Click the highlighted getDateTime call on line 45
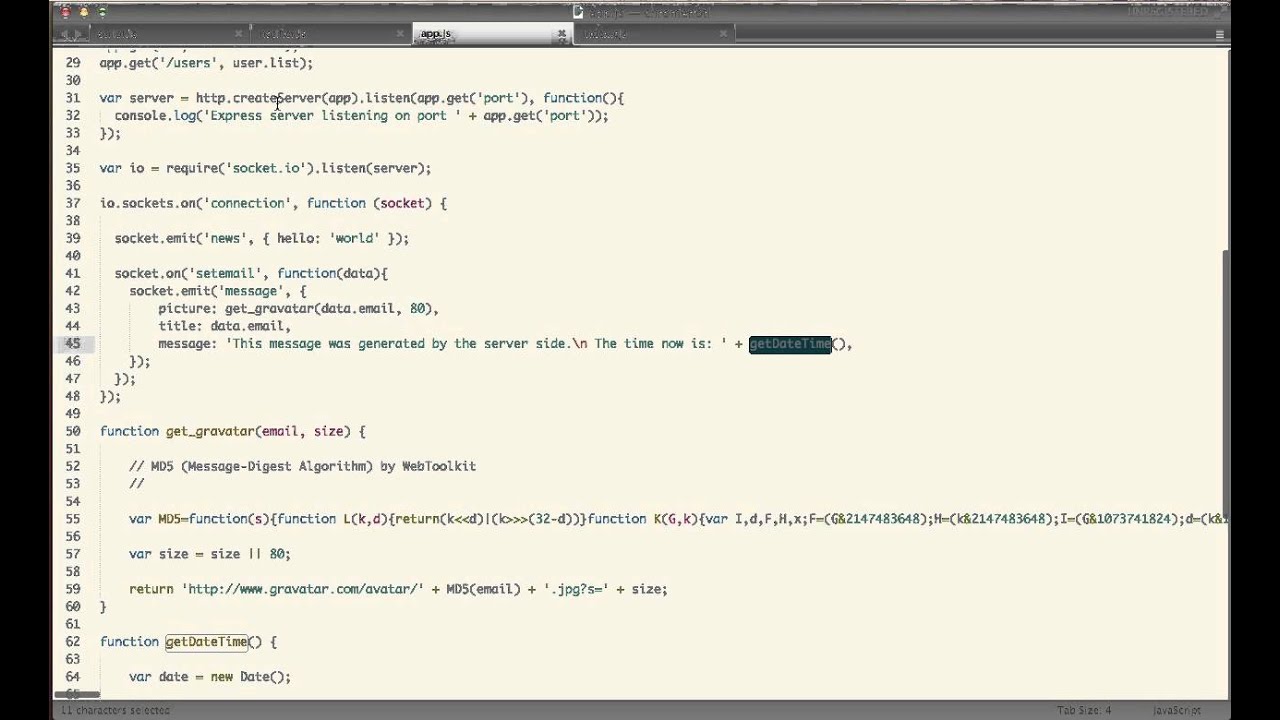 790,343
